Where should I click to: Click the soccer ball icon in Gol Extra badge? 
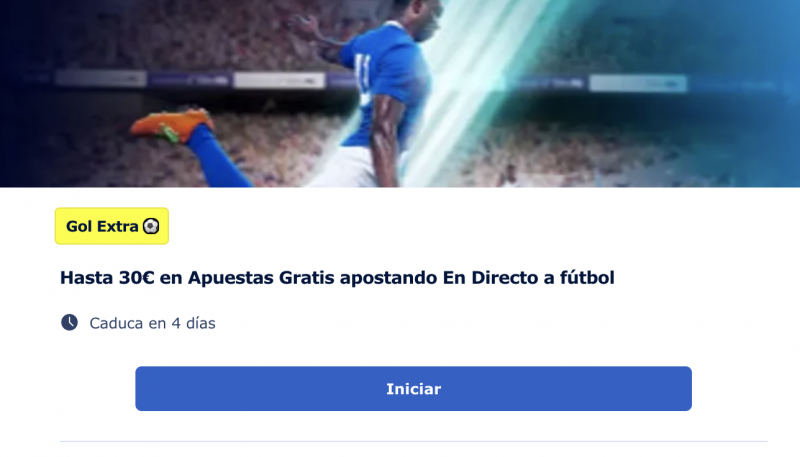pos(151,226)
